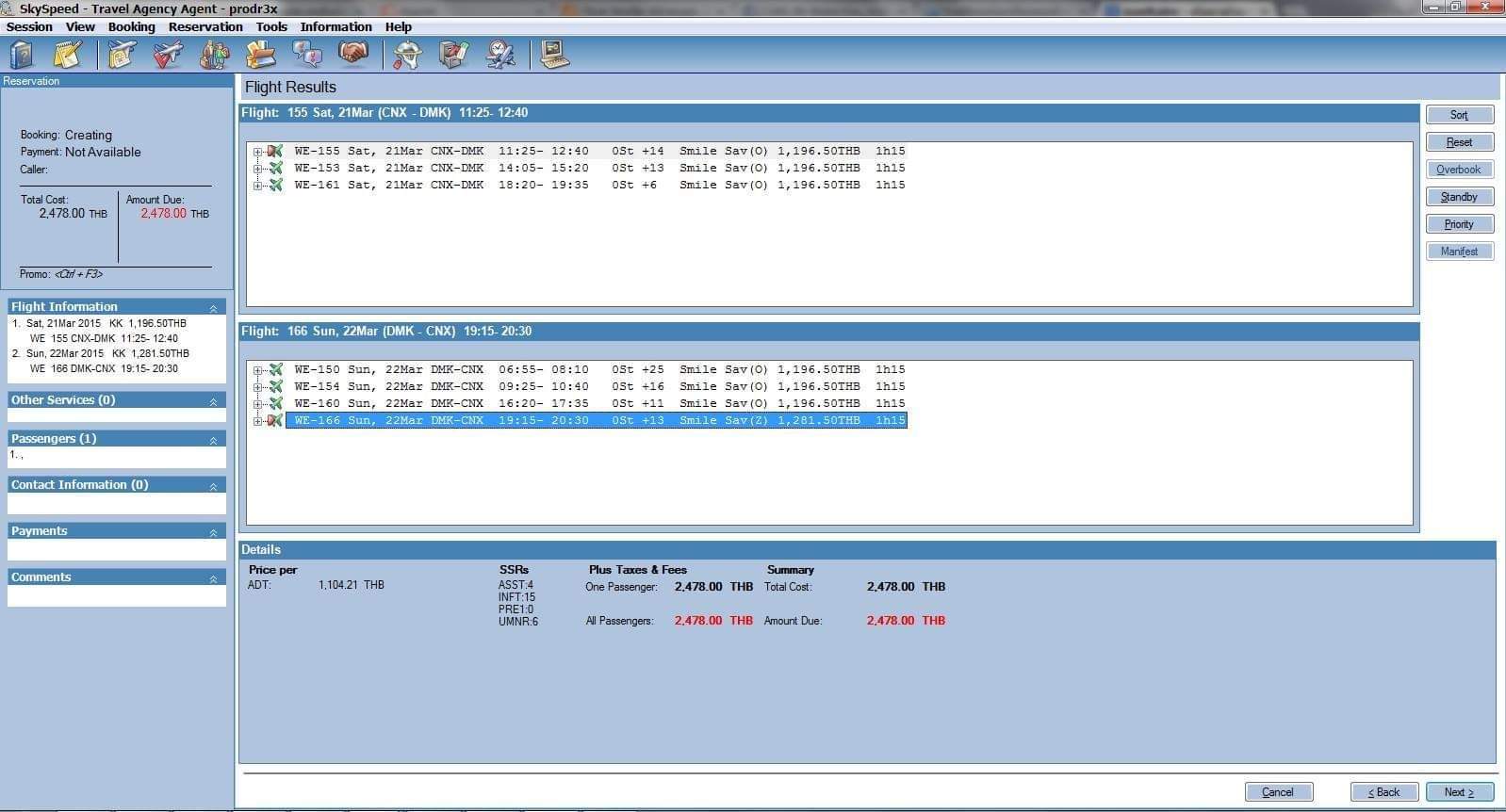This screenshot has height=812, width=1506.
Task: Open the notepad with pencil icon
Action: coord(68,56)
